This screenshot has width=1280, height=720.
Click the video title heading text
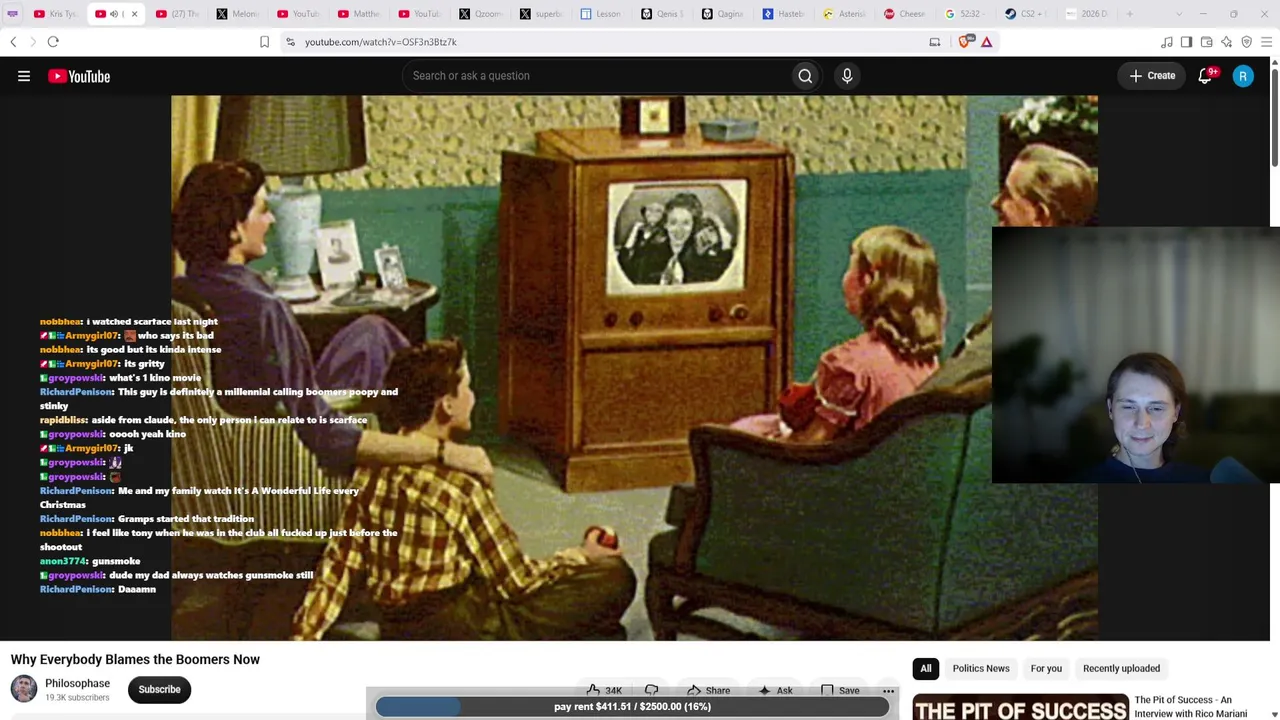coord(135,659)
